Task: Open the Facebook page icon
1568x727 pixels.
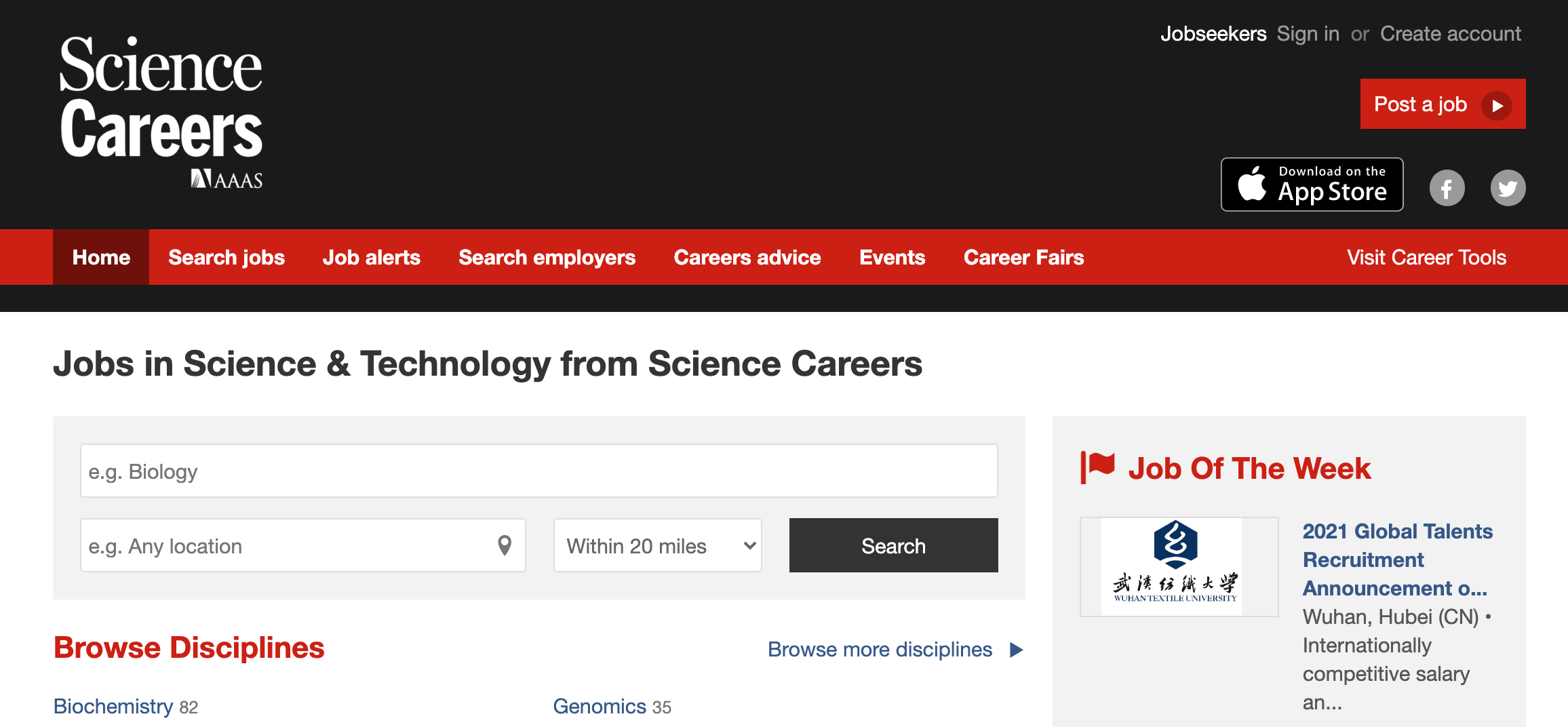Action: coord(1447,188)
